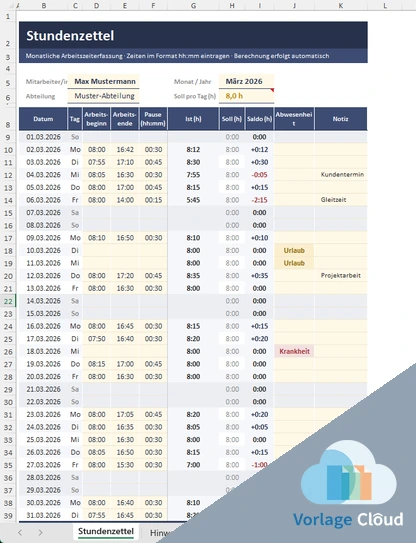Go to the next sheet with right arrow

click(41, 533)
